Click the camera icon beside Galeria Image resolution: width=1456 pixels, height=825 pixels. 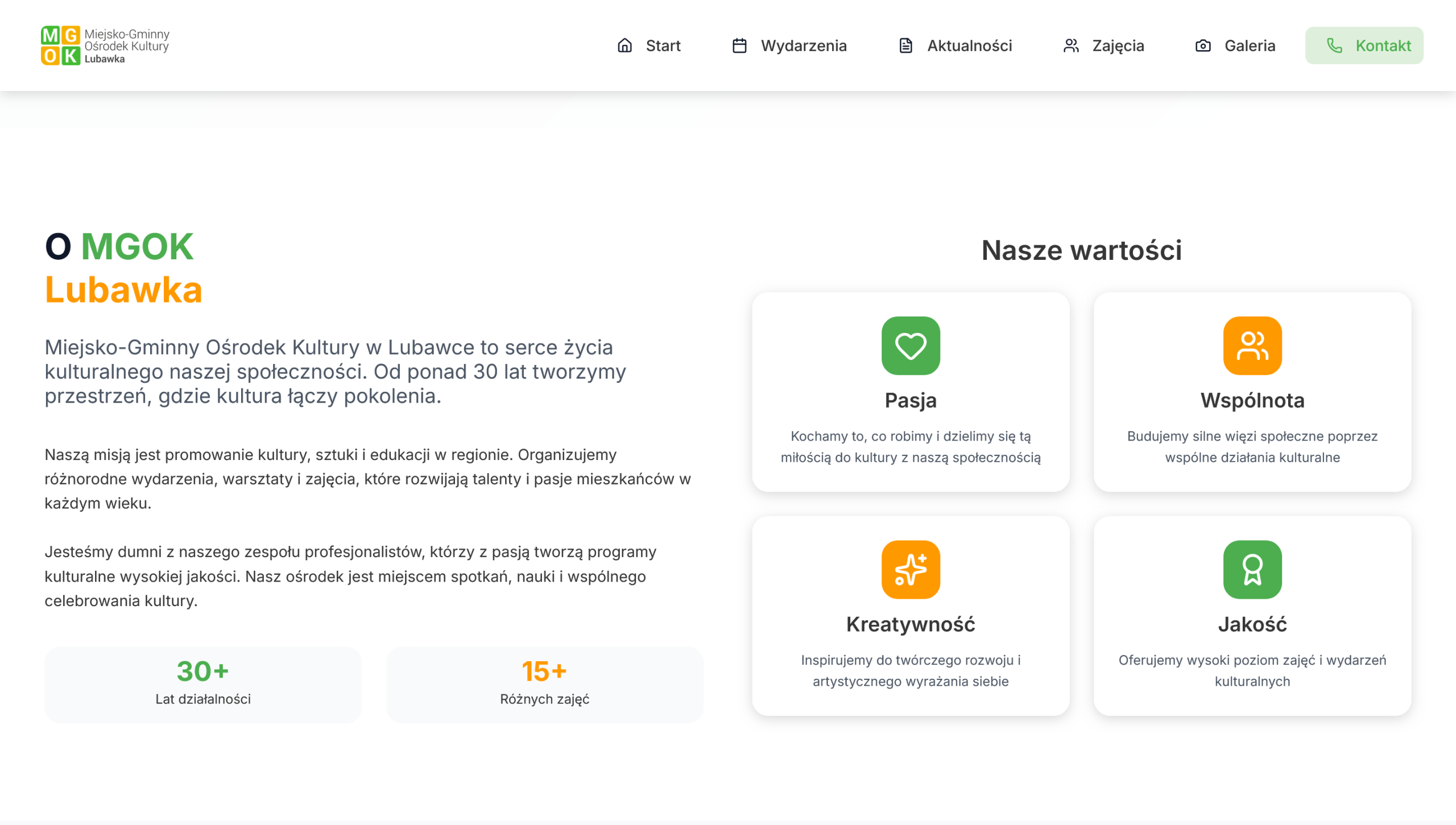click(x=1203, y=45)
